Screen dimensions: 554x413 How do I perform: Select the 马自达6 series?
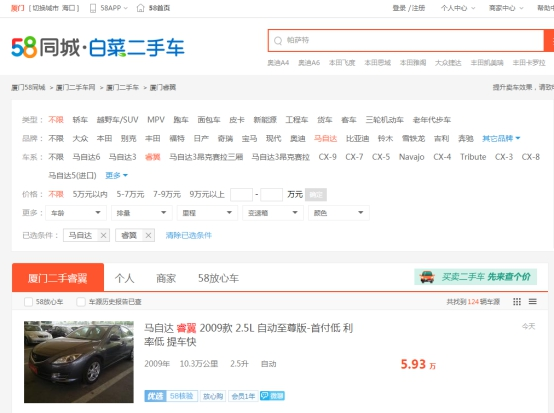pos(86,157)
